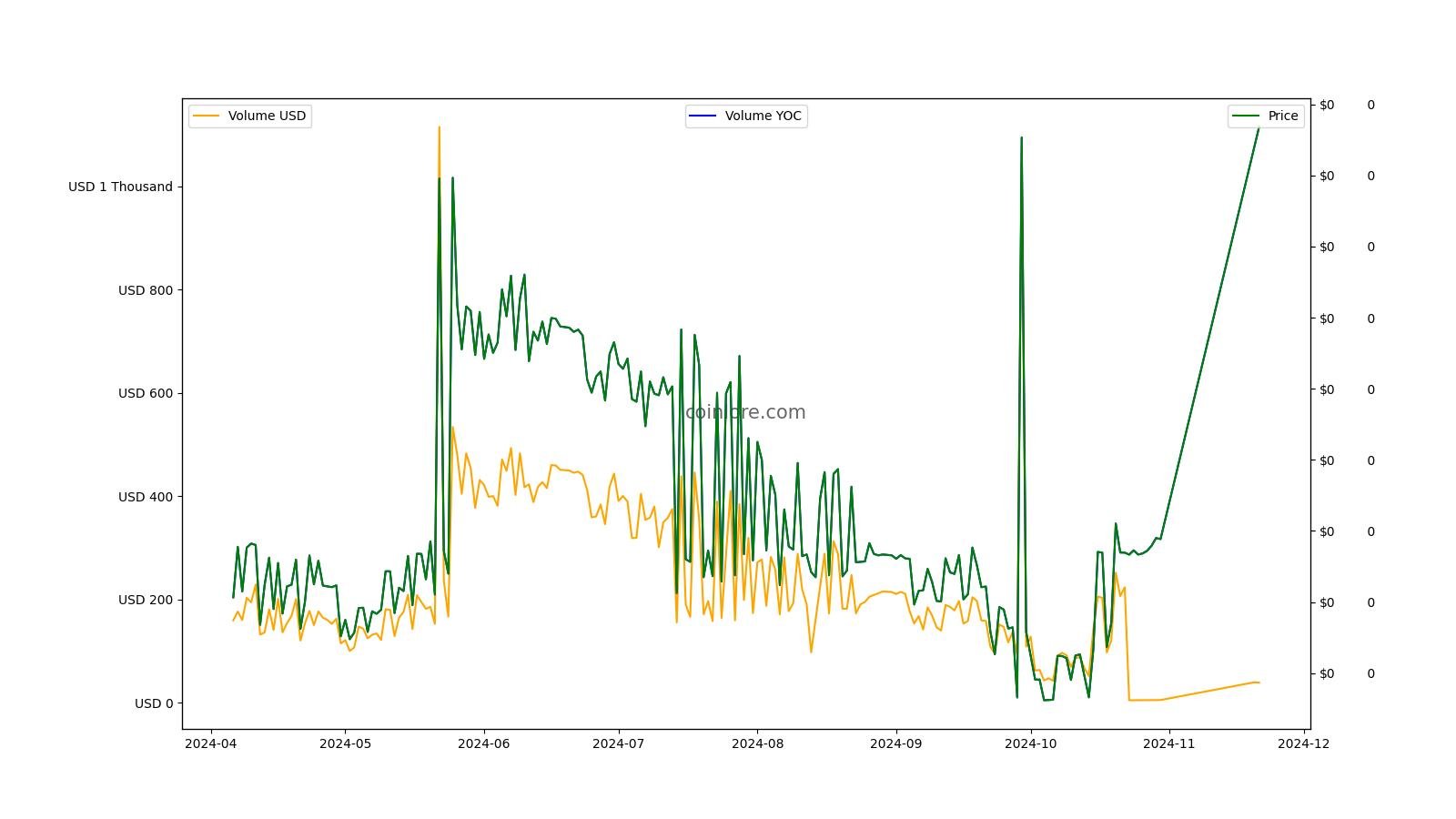The image size is (1456, 819).
Task: Click the Volume YOC legend label
Action: point(763,116)
